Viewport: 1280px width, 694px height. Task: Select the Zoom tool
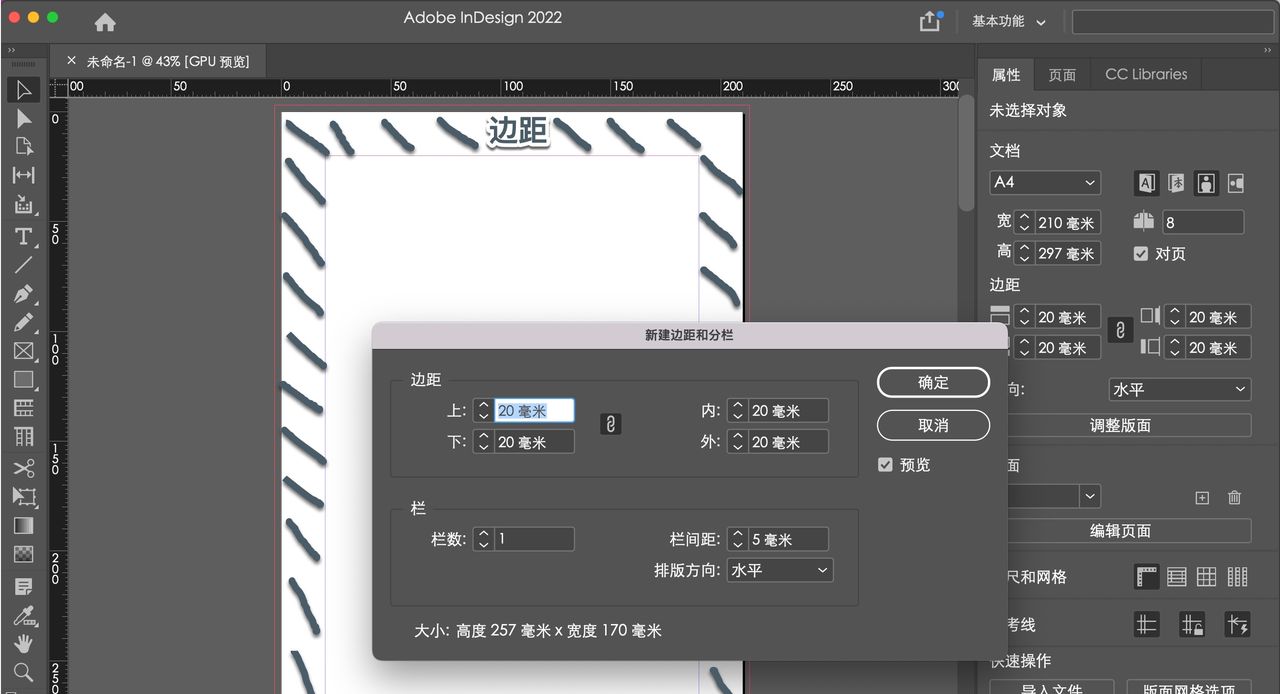pos(24,673)
